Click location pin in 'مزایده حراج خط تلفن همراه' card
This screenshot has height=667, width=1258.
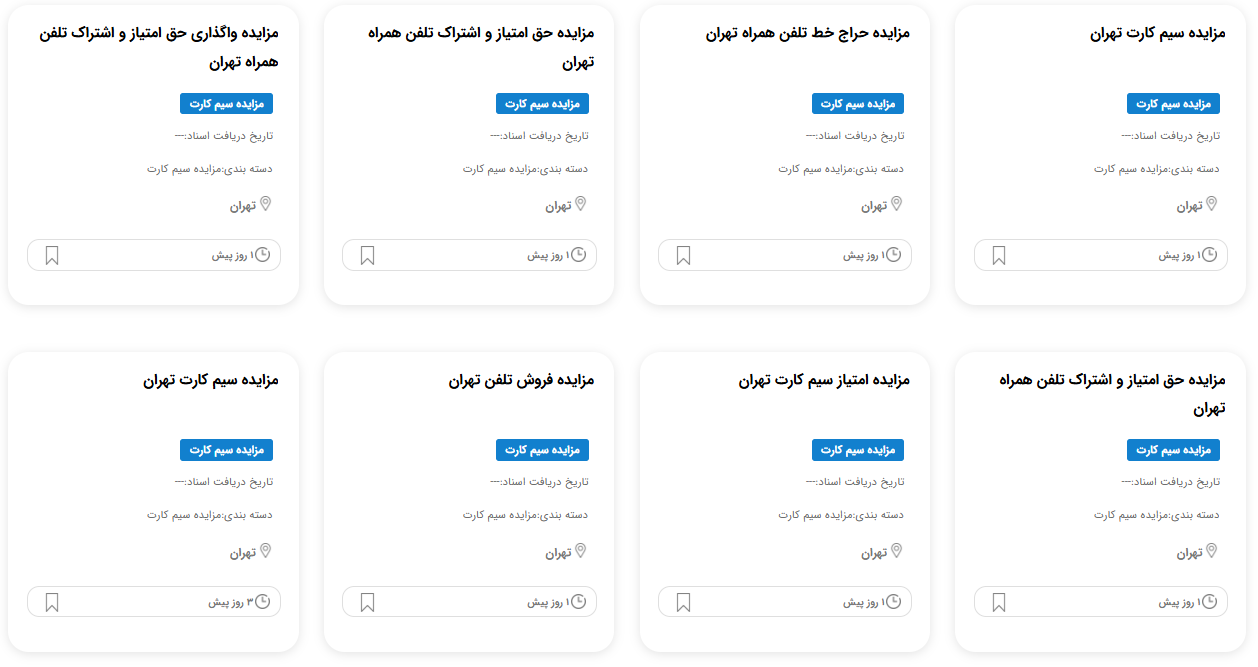[x=896, y=205]
